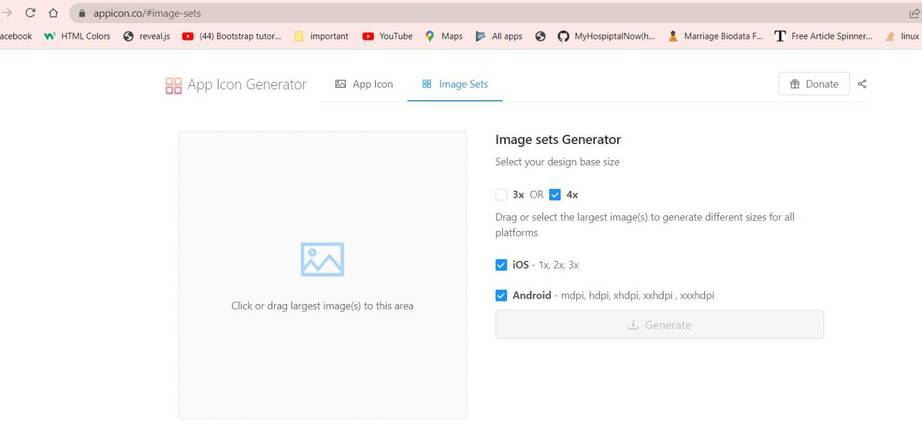922x436 pixels.
Task: Uncheck the 4x base size checkbox
Action: [555, 195]
